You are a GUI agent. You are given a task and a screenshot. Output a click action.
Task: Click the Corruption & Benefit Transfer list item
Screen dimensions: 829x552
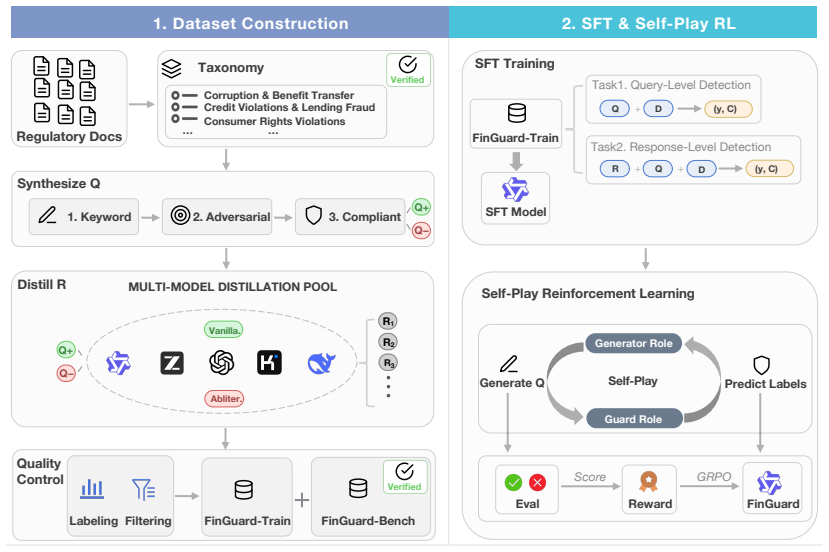click(279, 95)
